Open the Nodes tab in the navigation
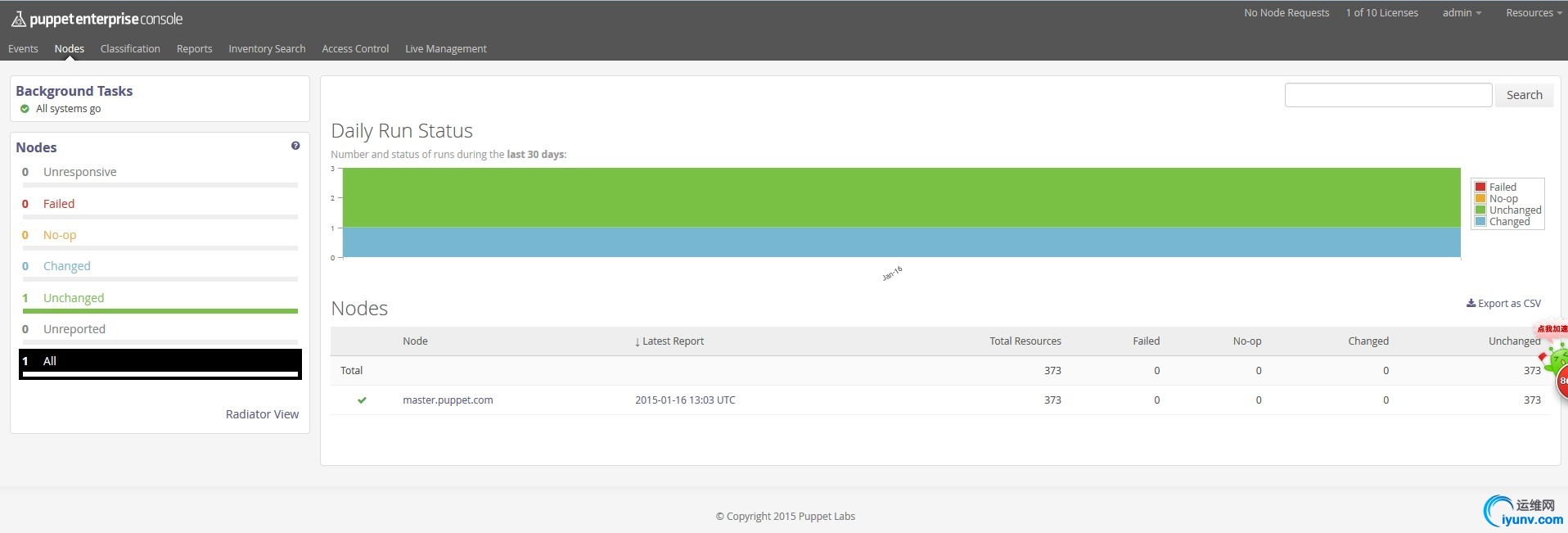This screenshot has width=1568, height=533. (70, 49)
